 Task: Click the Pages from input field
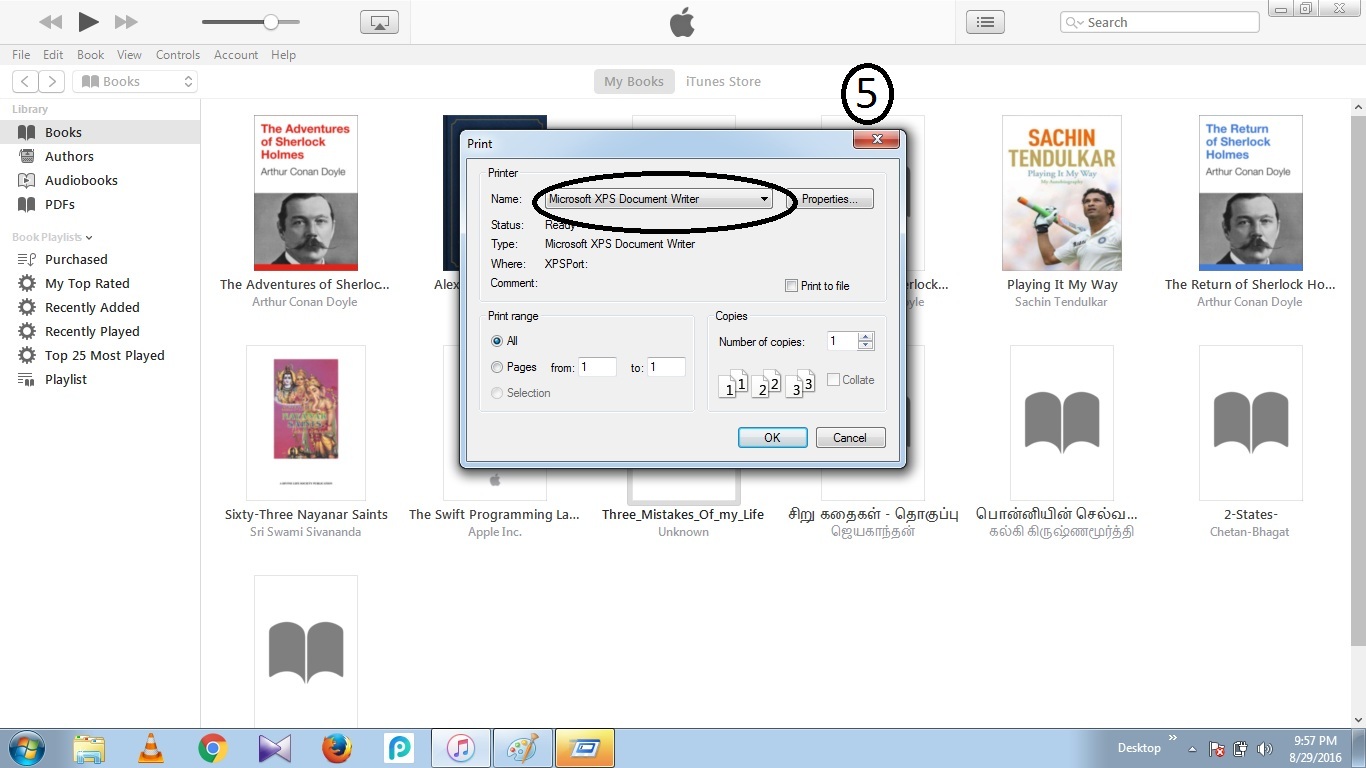(x=597, y=367)
